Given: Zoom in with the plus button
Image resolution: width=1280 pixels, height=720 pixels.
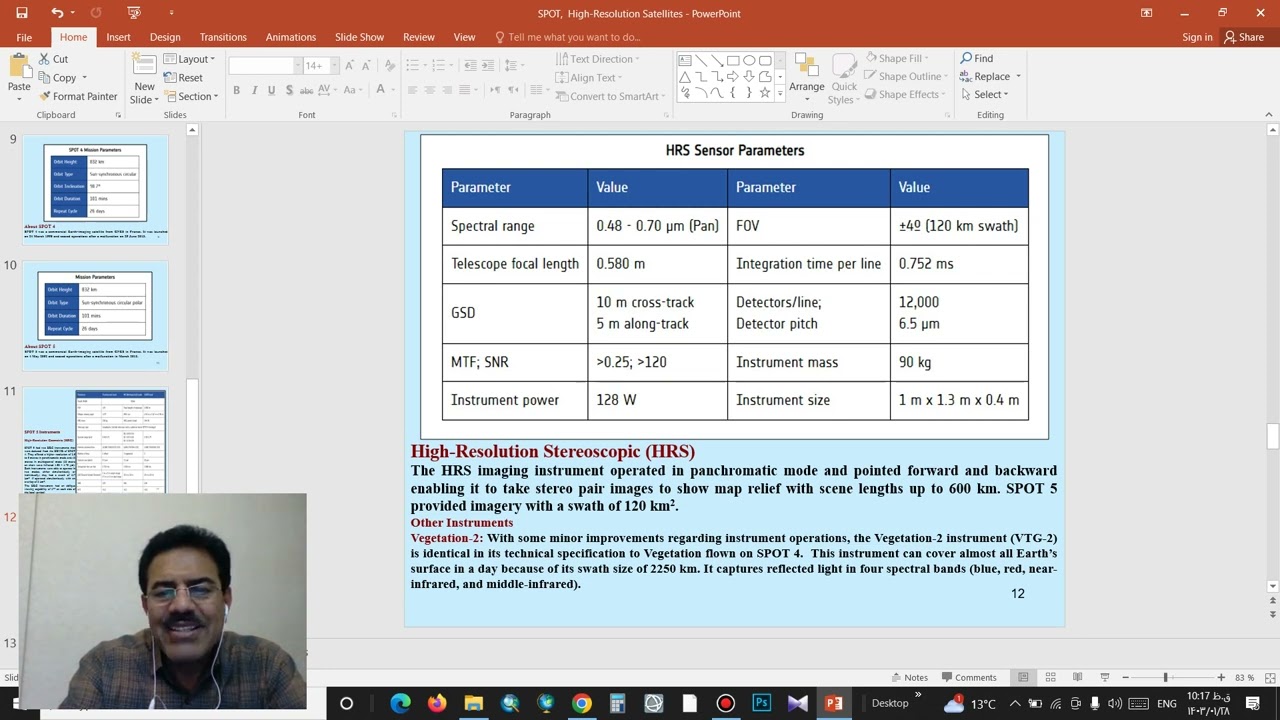Looking at the screenshot, I should tap(1220, 677).
